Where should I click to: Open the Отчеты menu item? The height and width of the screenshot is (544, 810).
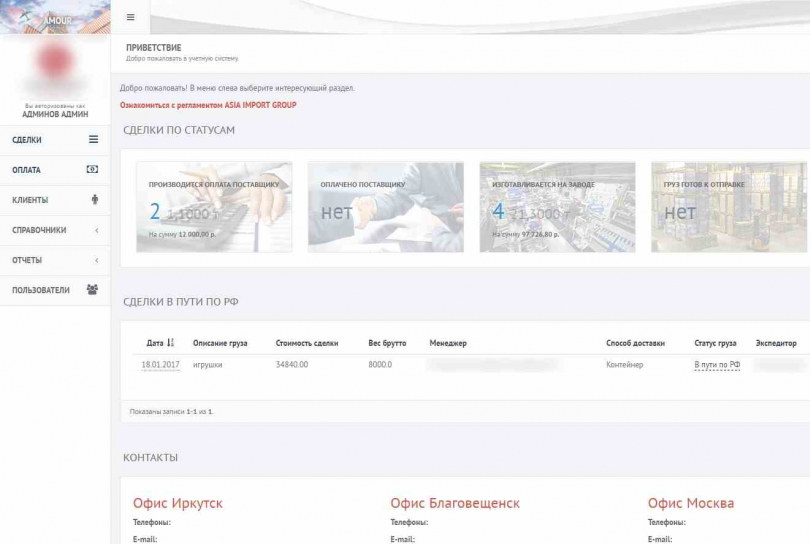click(55, 260)
